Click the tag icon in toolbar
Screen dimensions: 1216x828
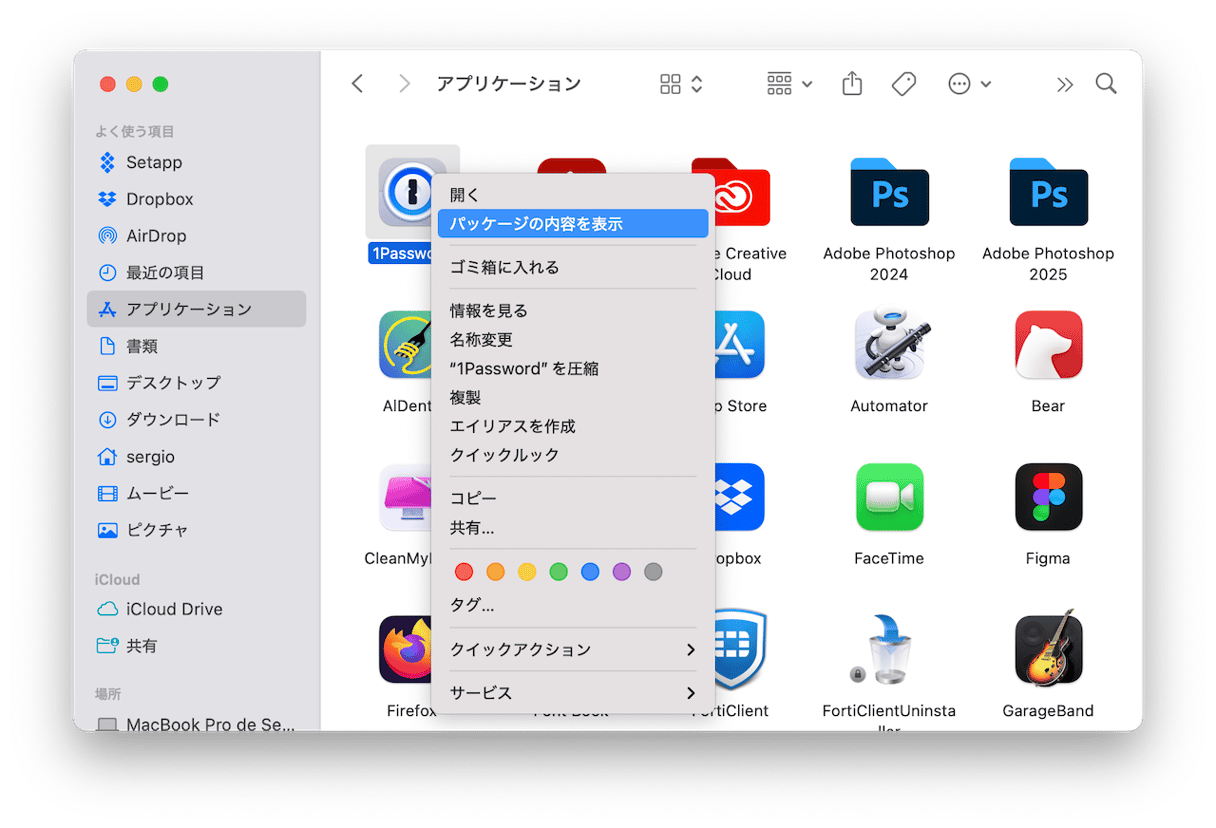[x=904, y=84]
